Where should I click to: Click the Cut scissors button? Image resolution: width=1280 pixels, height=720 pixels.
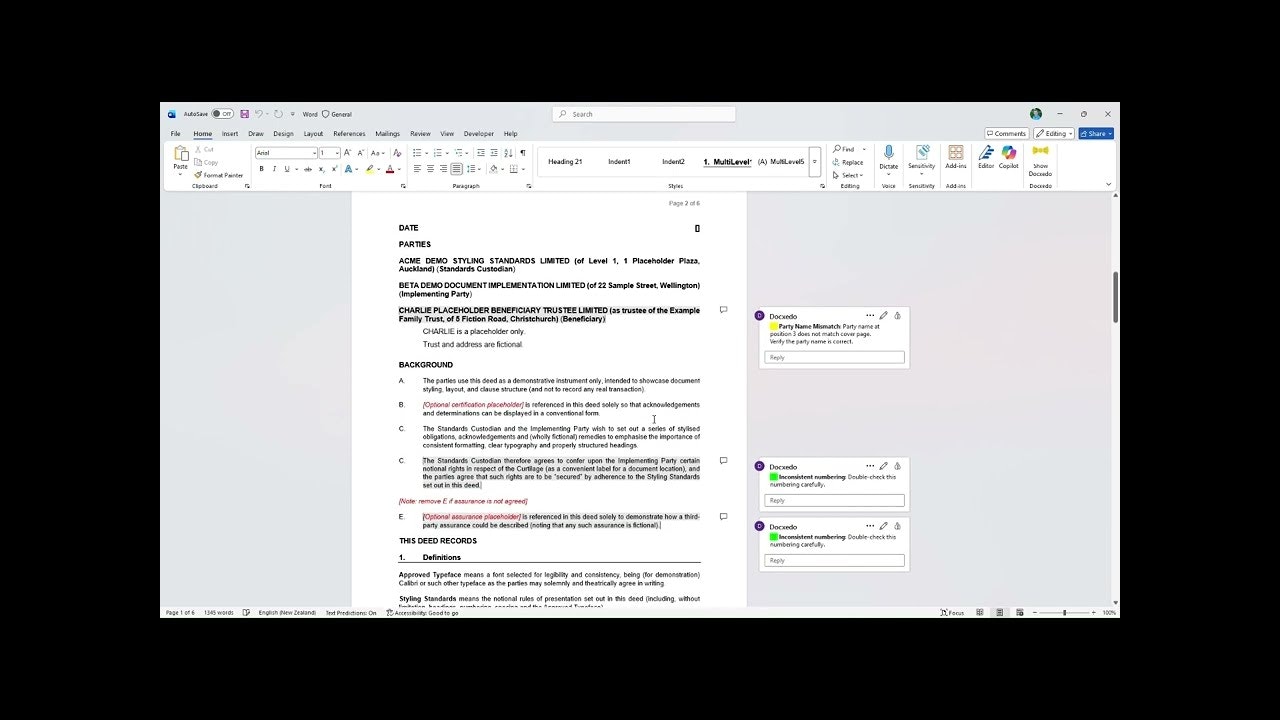pyautogui.click(x=204, y=149)
